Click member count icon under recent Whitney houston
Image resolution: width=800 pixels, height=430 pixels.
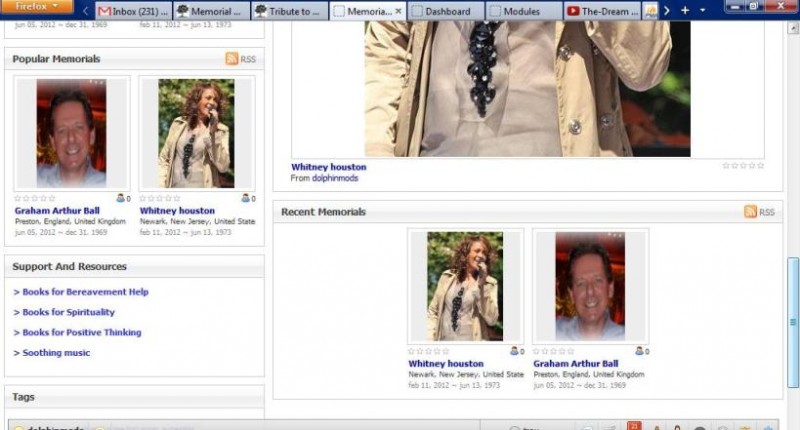(514, 351)
